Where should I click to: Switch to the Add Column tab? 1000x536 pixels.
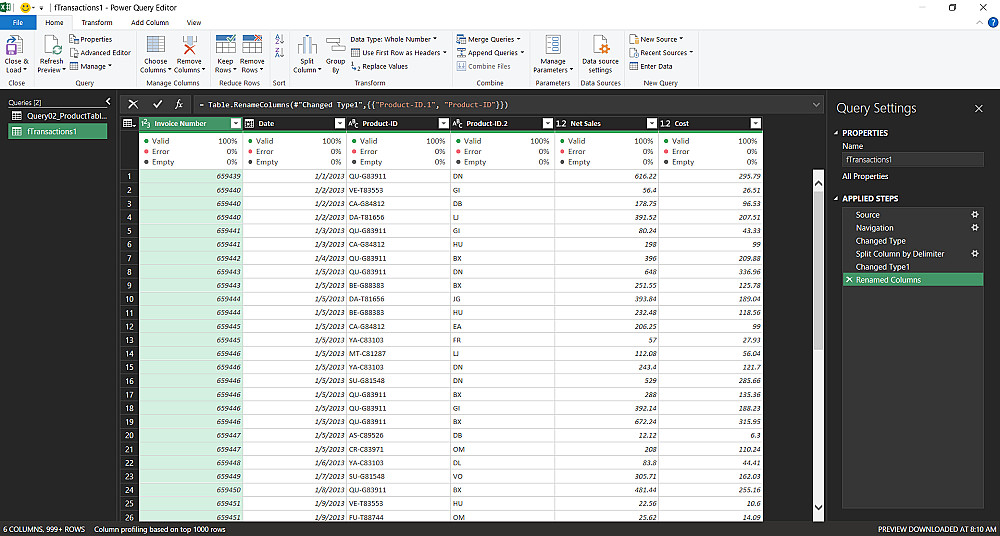[x=150, y=22]
